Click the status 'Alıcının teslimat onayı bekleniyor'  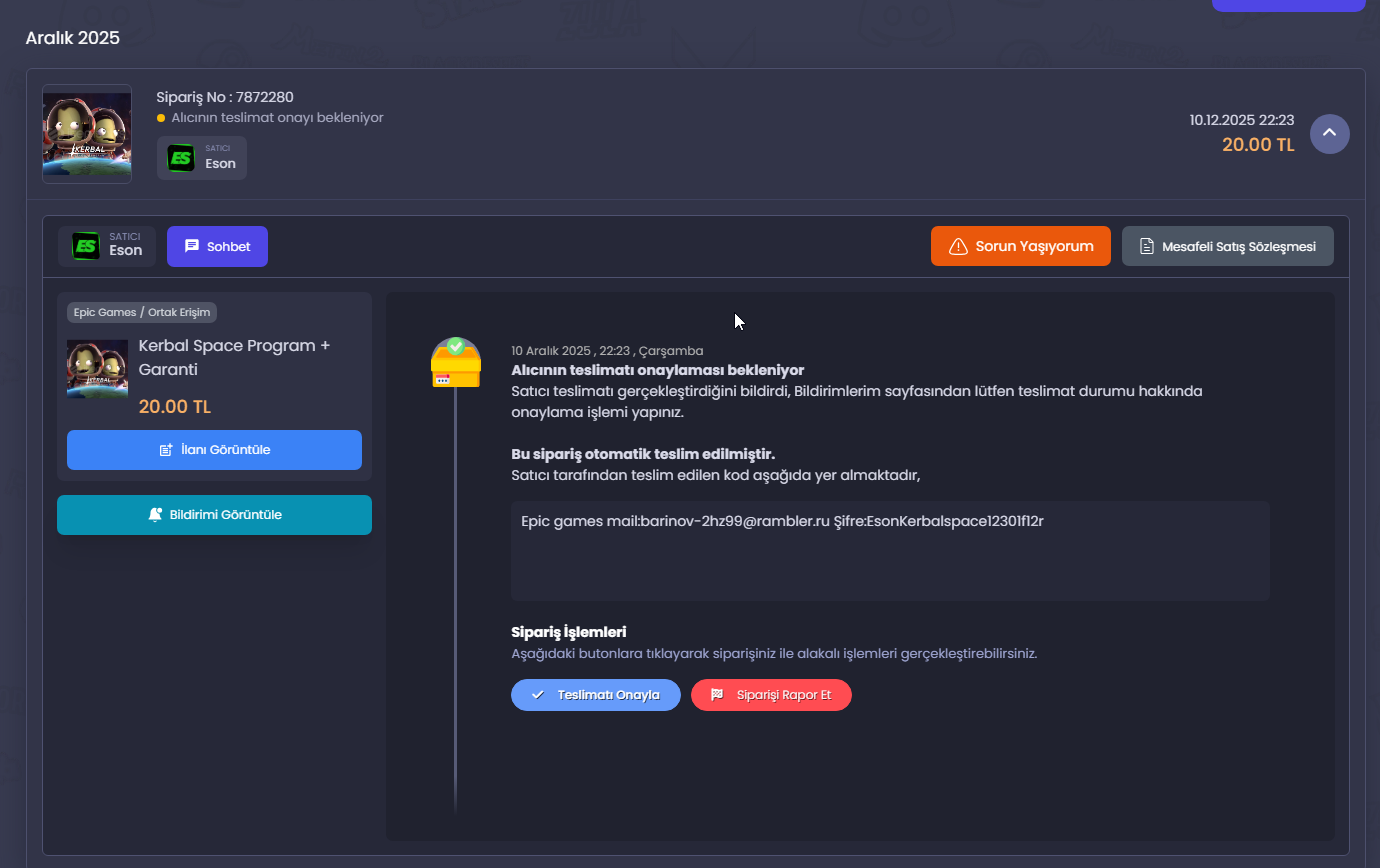tap(277, 118)
